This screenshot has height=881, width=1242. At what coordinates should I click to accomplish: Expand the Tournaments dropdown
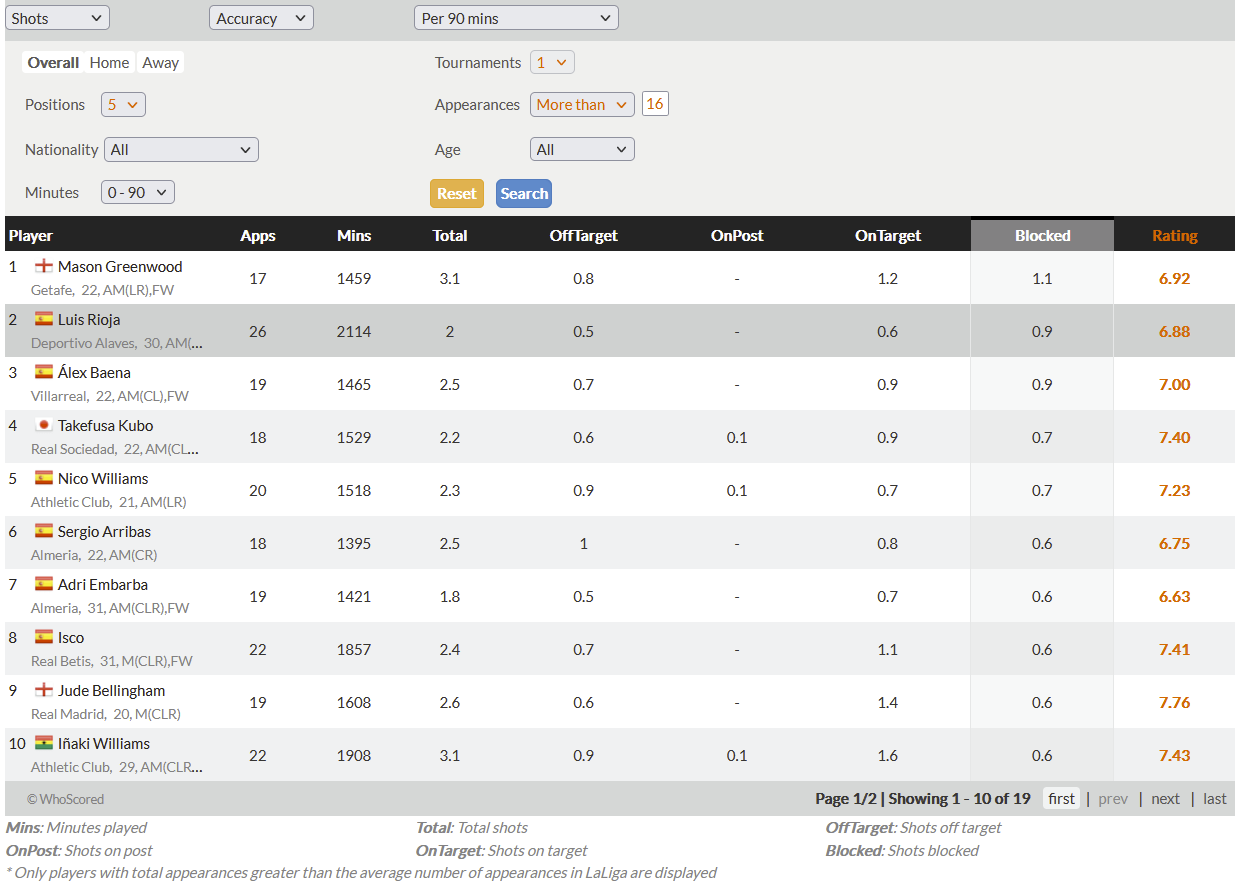(552, 62)
